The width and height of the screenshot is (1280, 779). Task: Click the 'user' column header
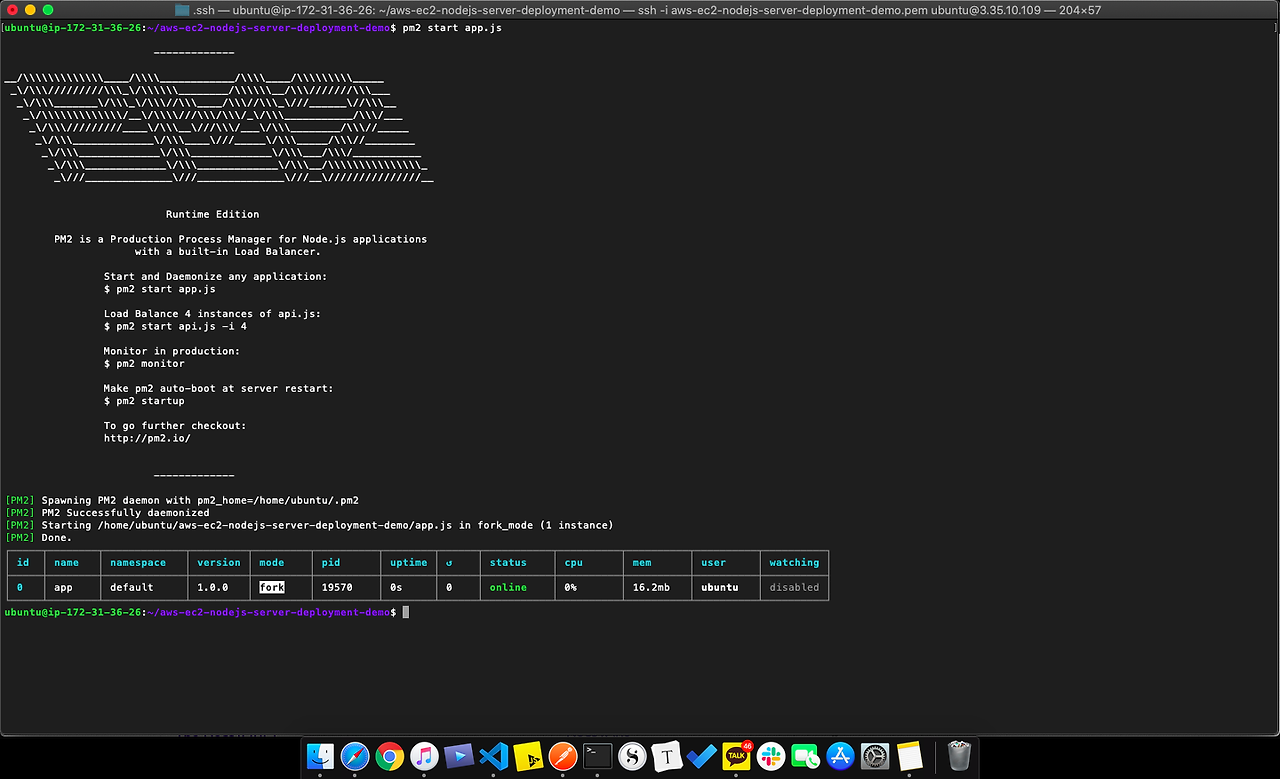714,562
